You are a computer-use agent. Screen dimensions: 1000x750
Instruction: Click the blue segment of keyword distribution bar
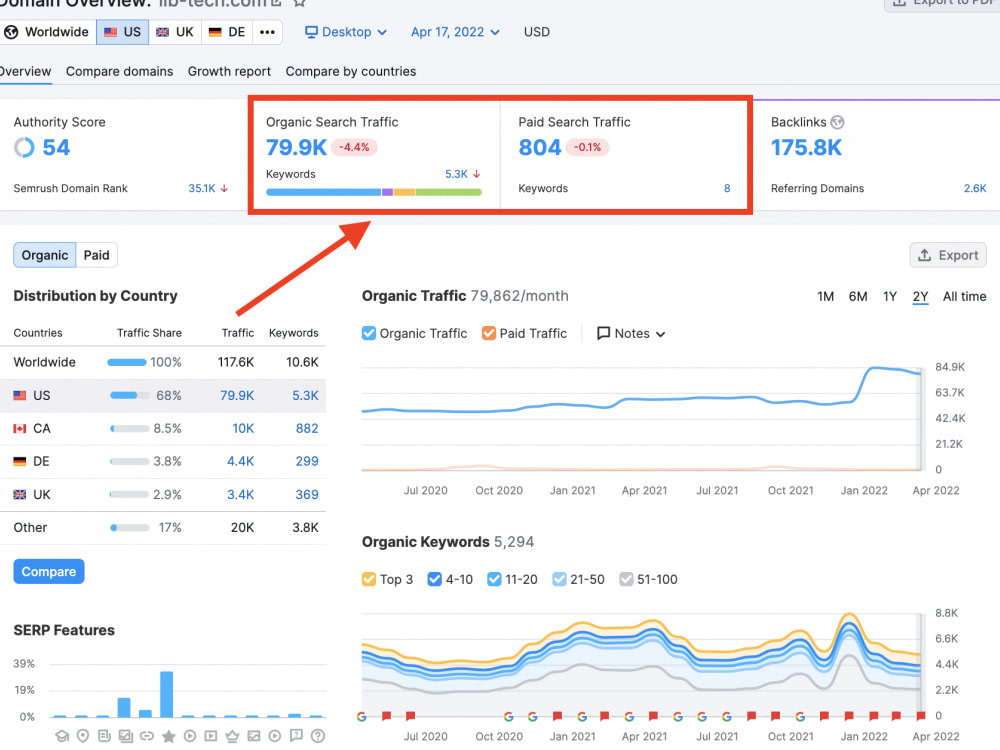(323, 192)
